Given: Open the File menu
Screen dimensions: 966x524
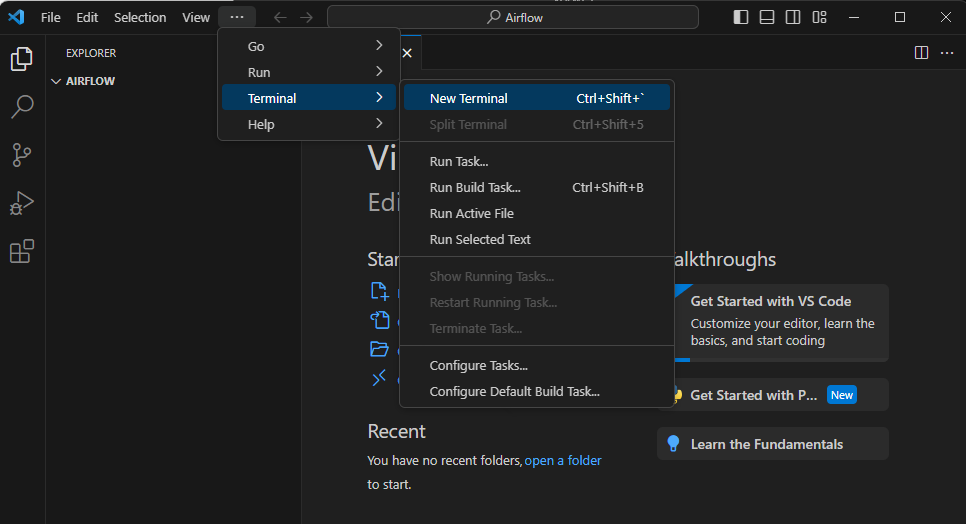Looking at the screenshot, I should [x=51, y=17].
